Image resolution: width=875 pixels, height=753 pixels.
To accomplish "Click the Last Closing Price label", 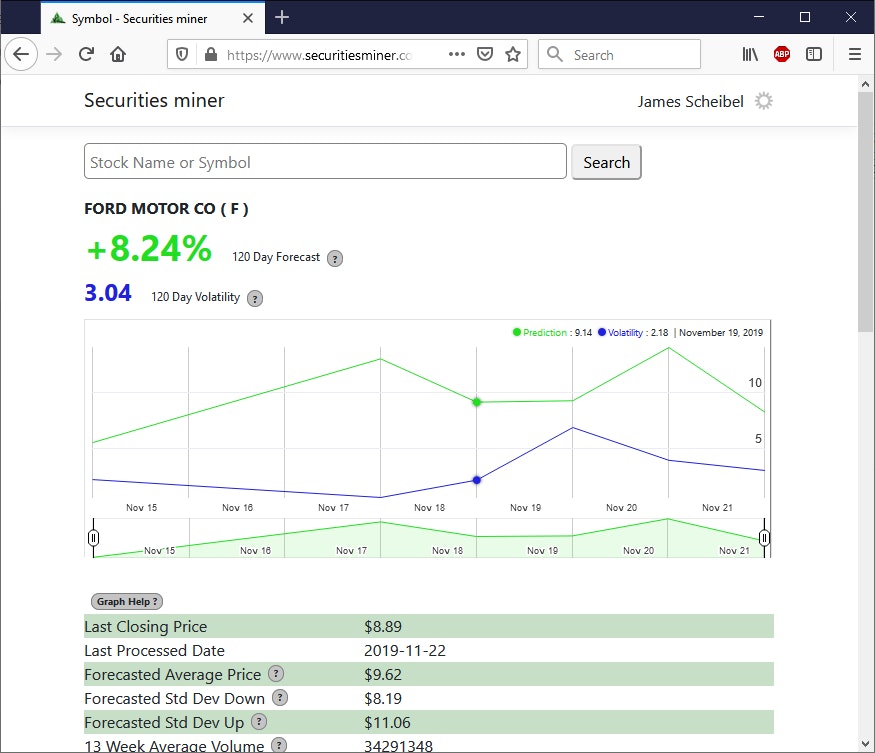I will tap(146, 626).
